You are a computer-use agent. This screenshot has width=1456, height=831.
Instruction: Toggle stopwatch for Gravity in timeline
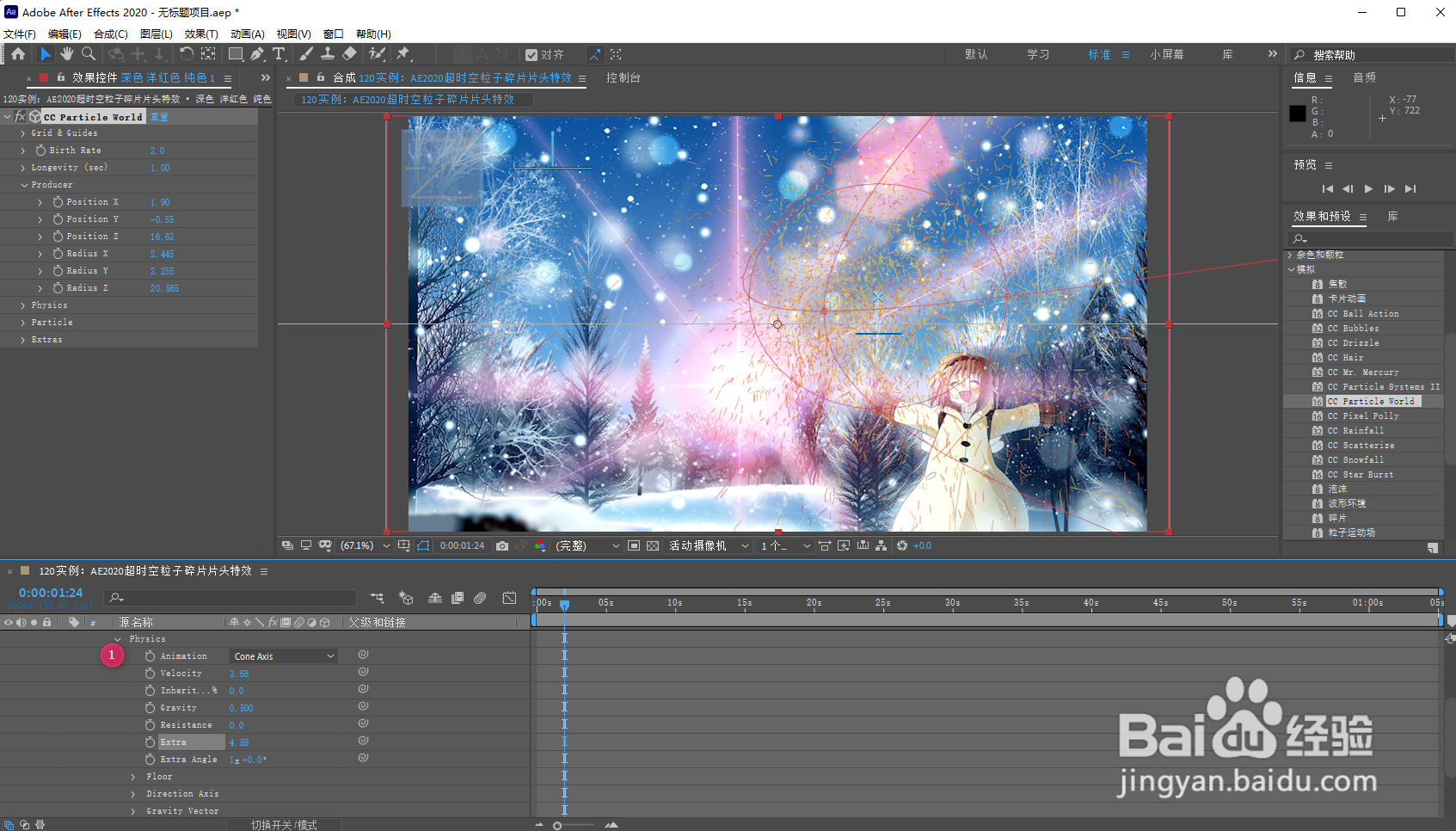point(150,708)
